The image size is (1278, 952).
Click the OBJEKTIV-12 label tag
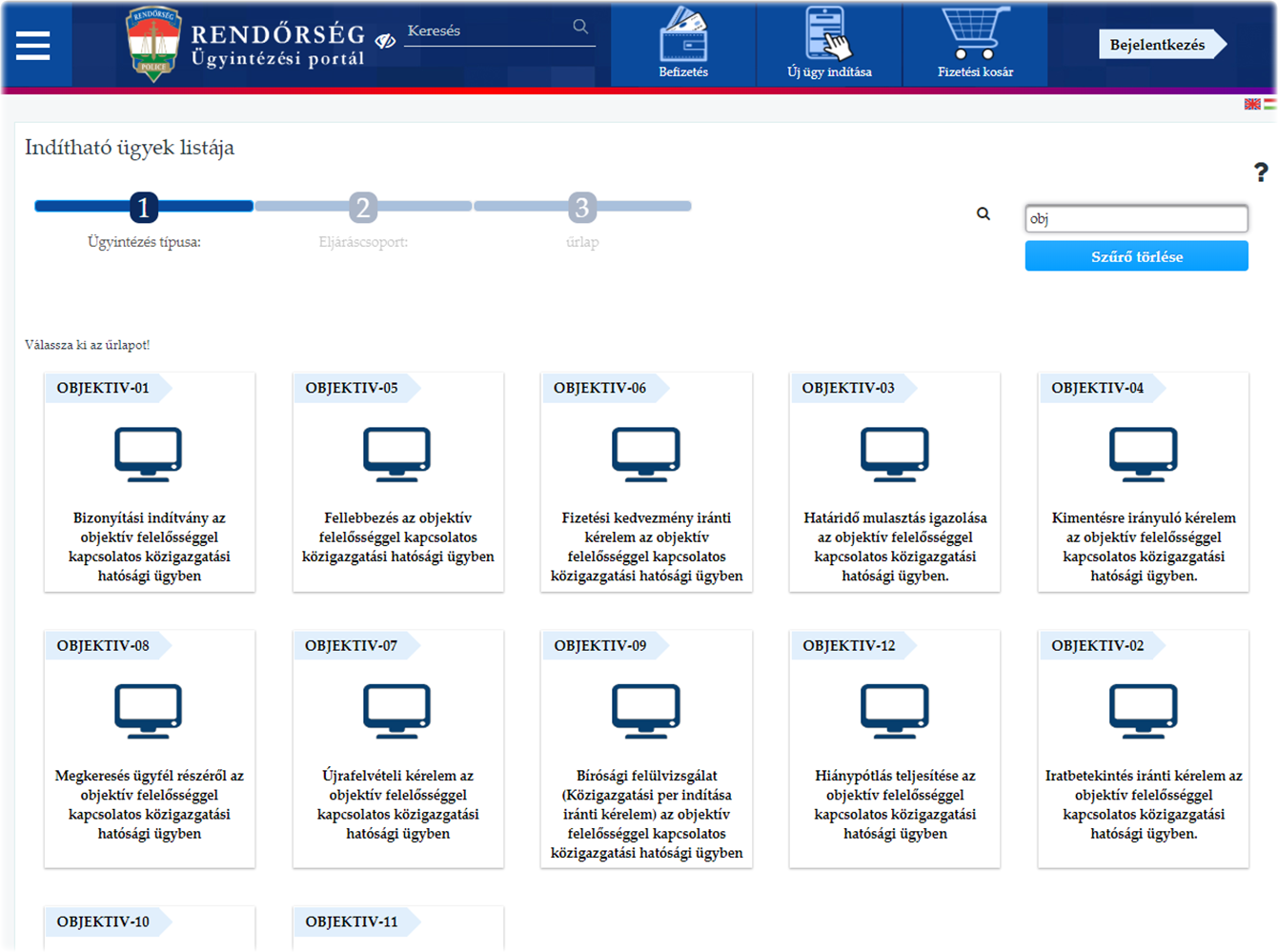[853, 645]
